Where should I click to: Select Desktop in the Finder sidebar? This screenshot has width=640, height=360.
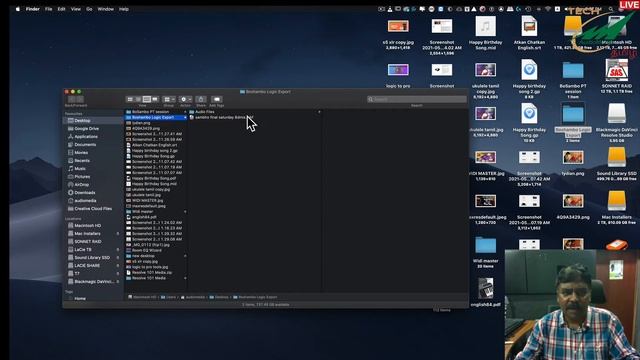93,120
